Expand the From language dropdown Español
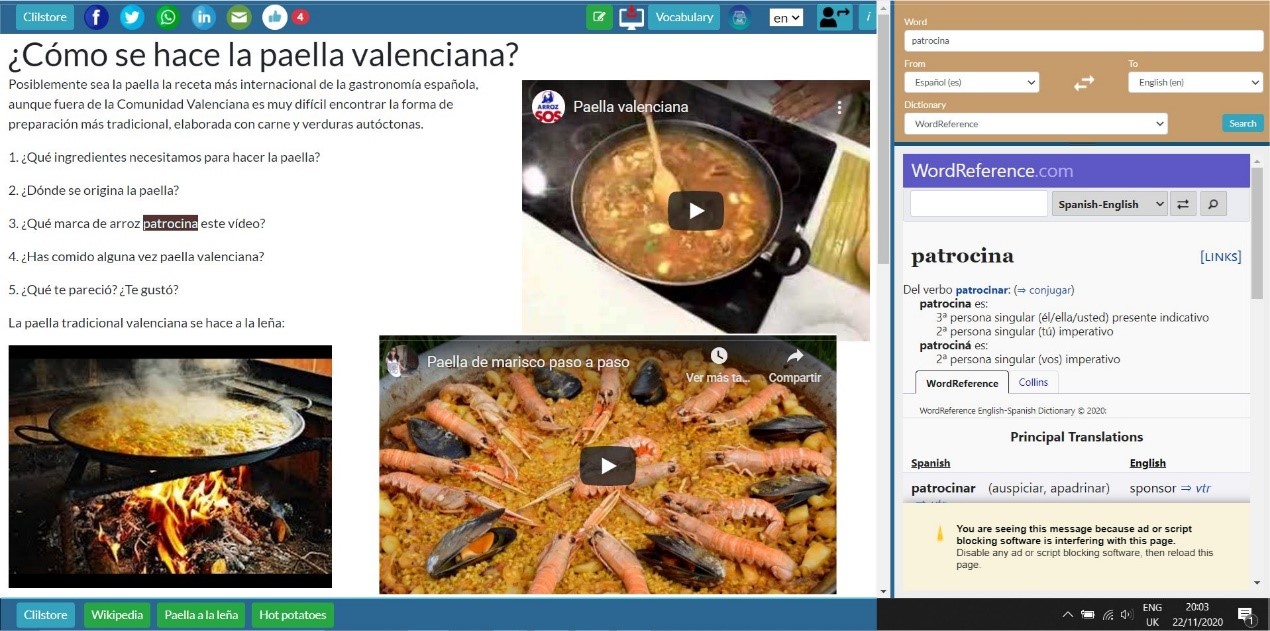The width and height of the screenshot is (1270, 631). click(971, 83)
